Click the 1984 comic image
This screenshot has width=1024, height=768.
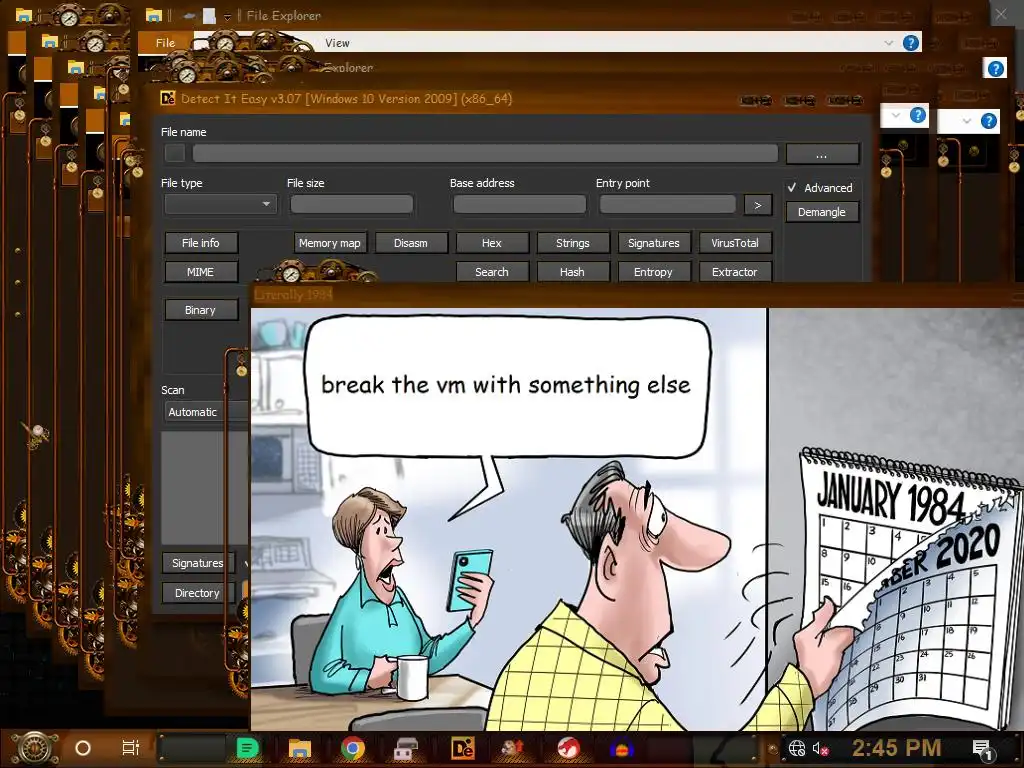[x=637, y=519]
